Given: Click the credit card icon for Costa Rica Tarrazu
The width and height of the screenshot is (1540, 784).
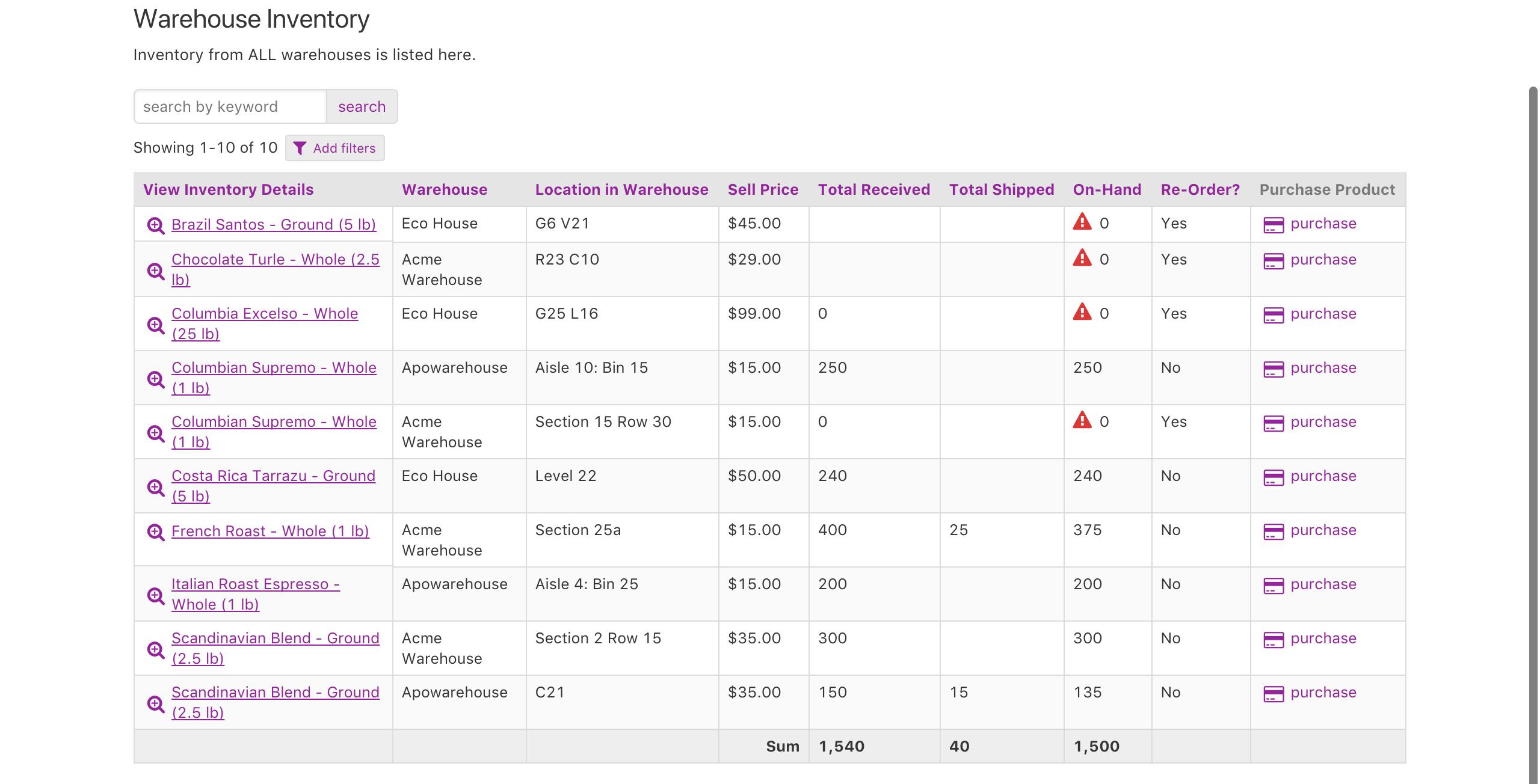Looking at the screenshot, I should pos(1274,476).
